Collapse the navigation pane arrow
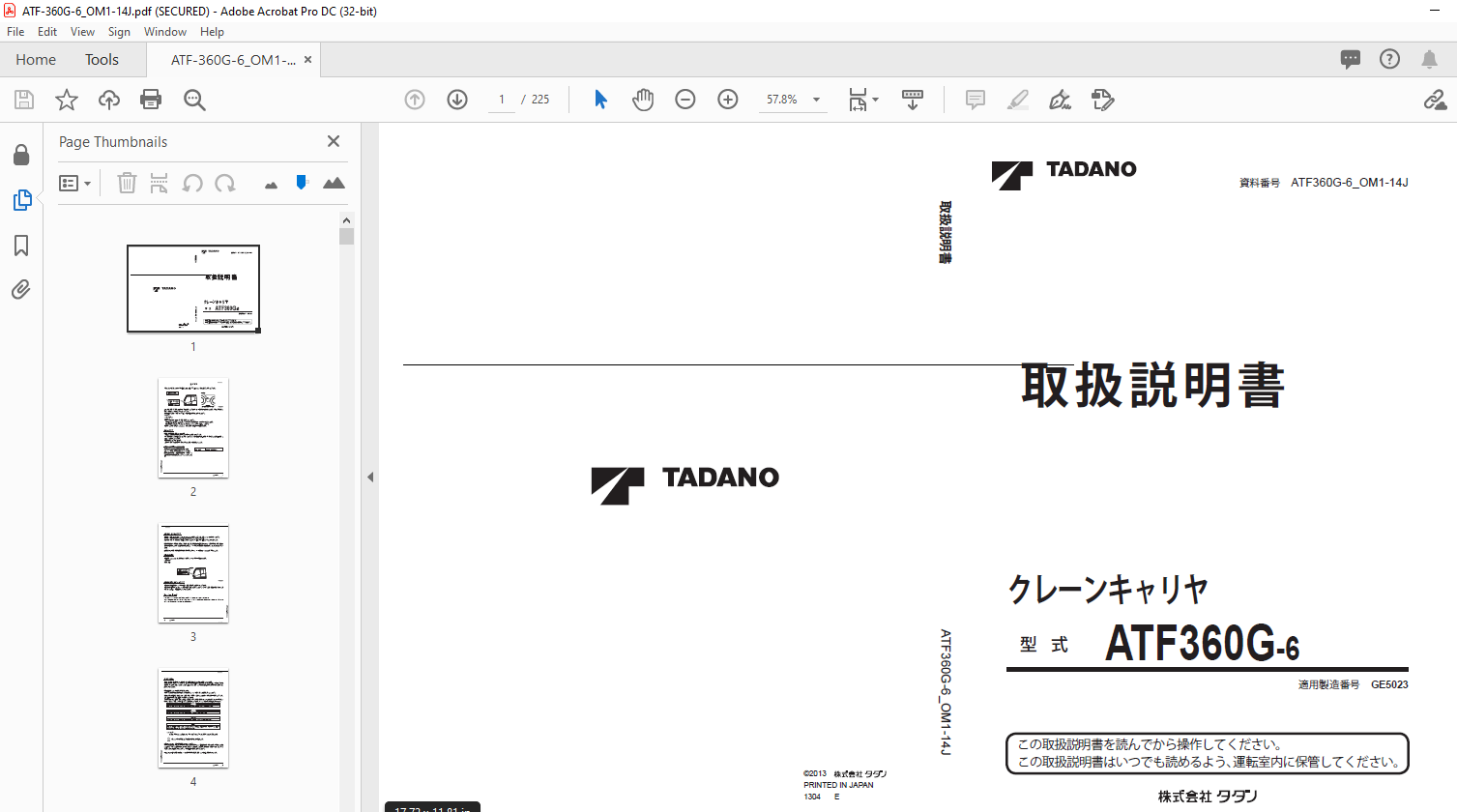 click(369, 477)
